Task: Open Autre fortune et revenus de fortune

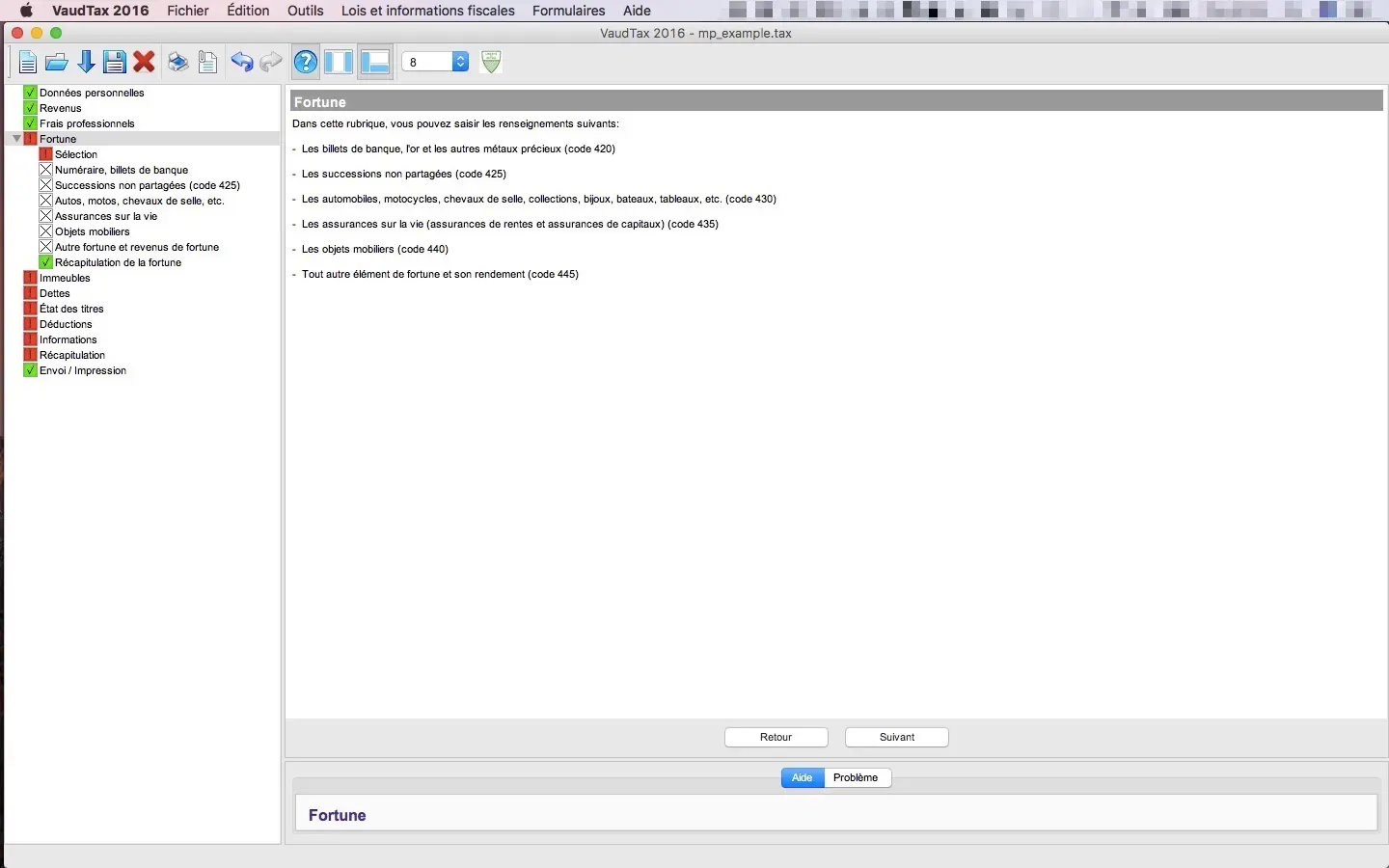Action: click(x=137, y=247)
